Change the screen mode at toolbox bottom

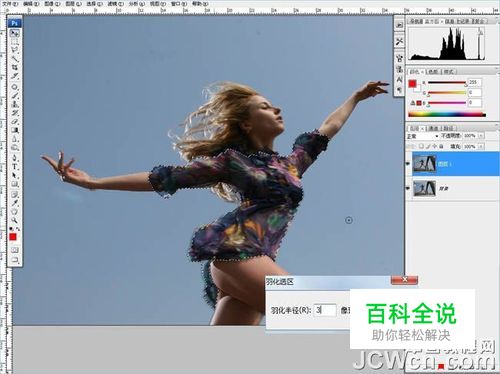(x=14, y=260)
